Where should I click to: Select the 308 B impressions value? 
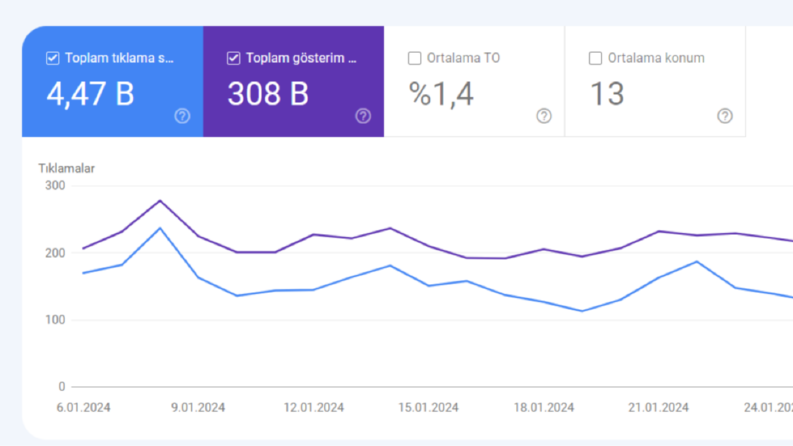tap(268, 94)
